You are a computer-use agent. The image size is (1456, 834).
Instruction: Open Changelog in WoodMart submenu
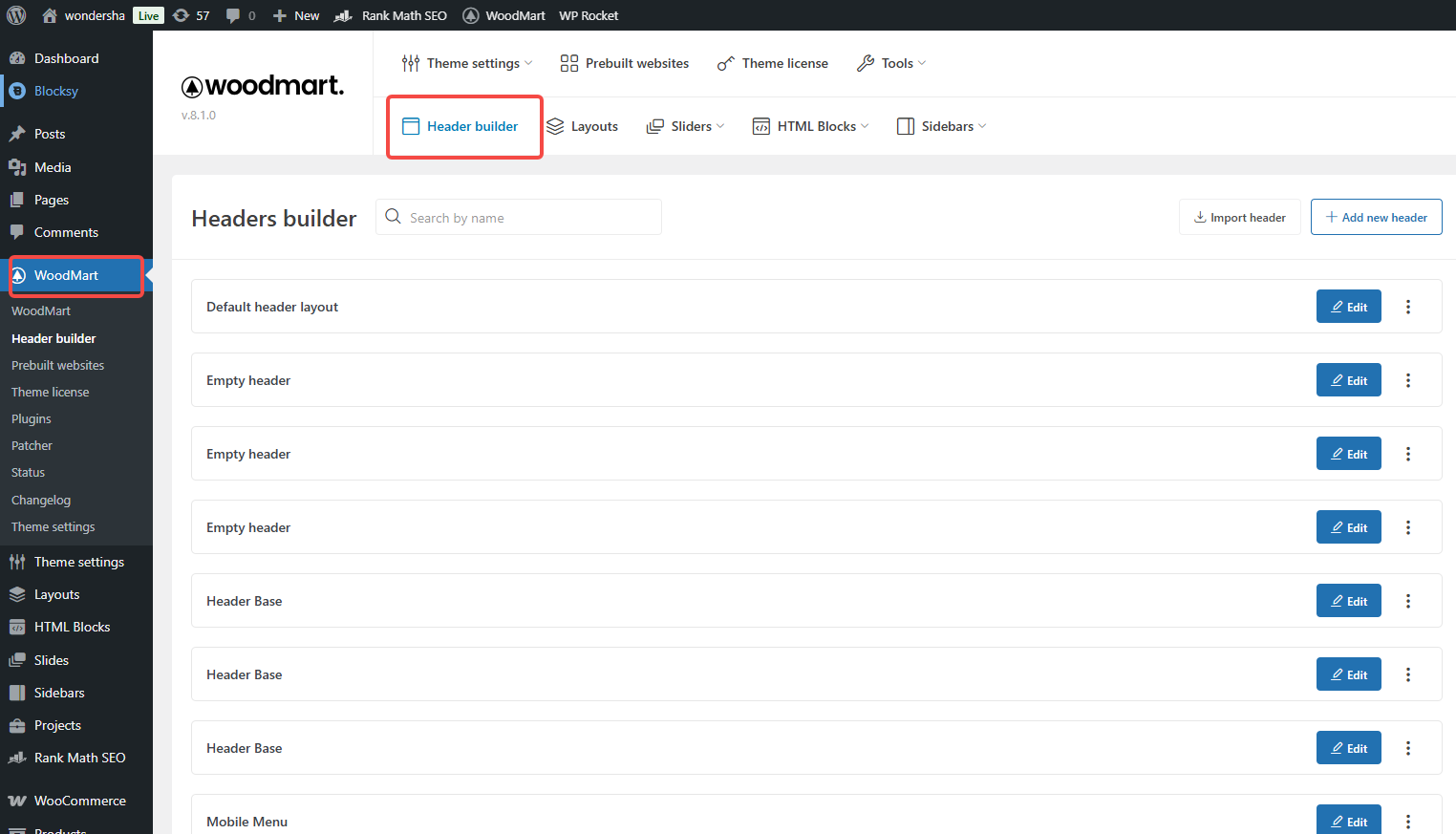pos(41,500)
